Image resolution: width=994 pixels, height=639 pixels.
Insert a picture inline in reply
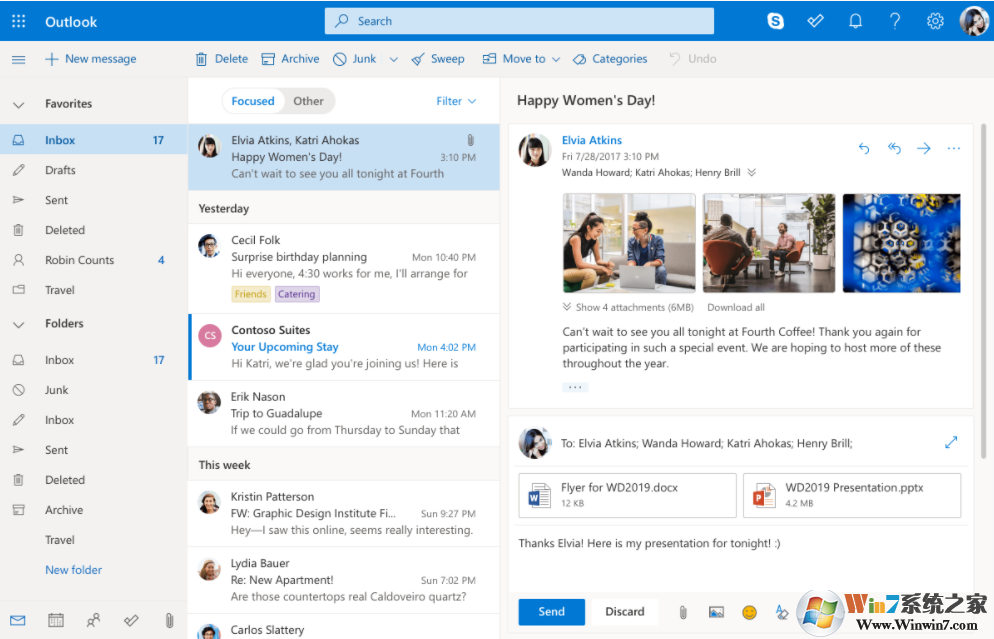click(716, 612)
